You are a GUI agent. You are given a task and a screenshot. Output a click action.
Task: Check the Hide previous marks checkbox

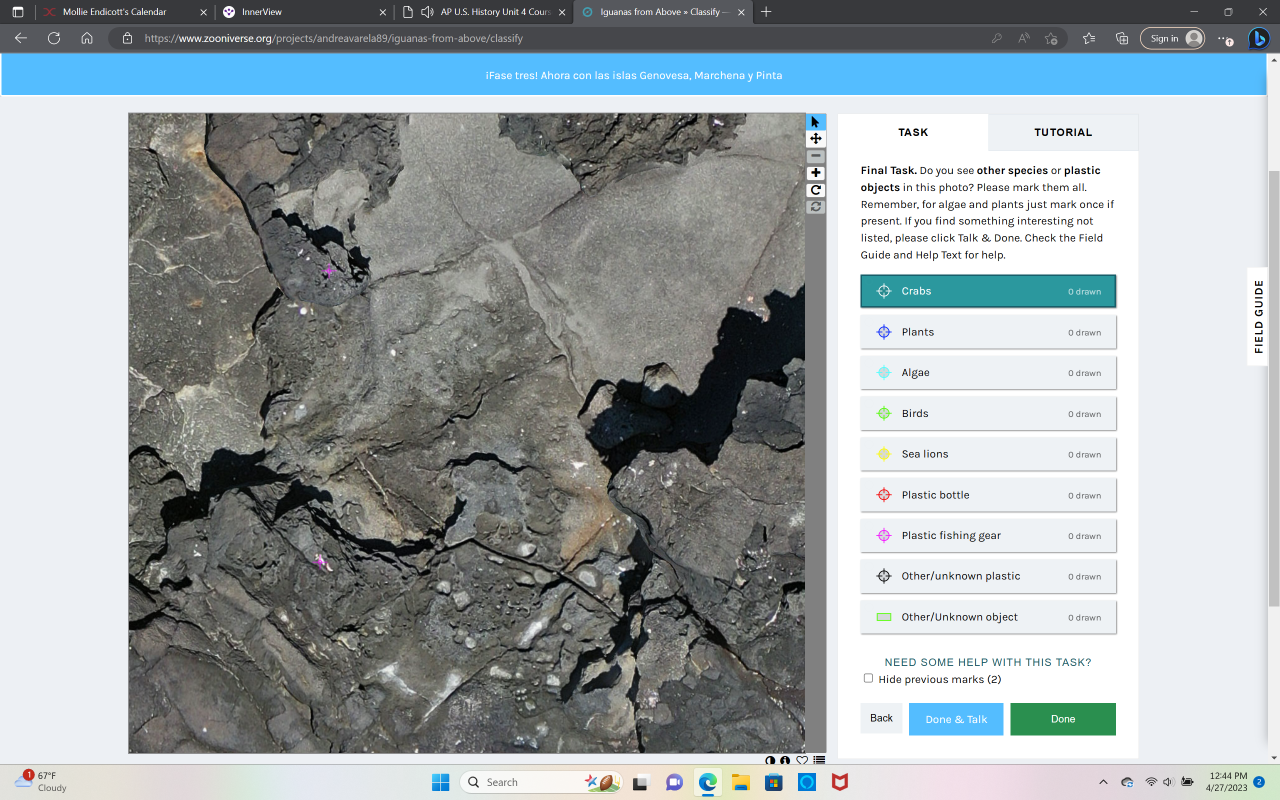(868, 678)
